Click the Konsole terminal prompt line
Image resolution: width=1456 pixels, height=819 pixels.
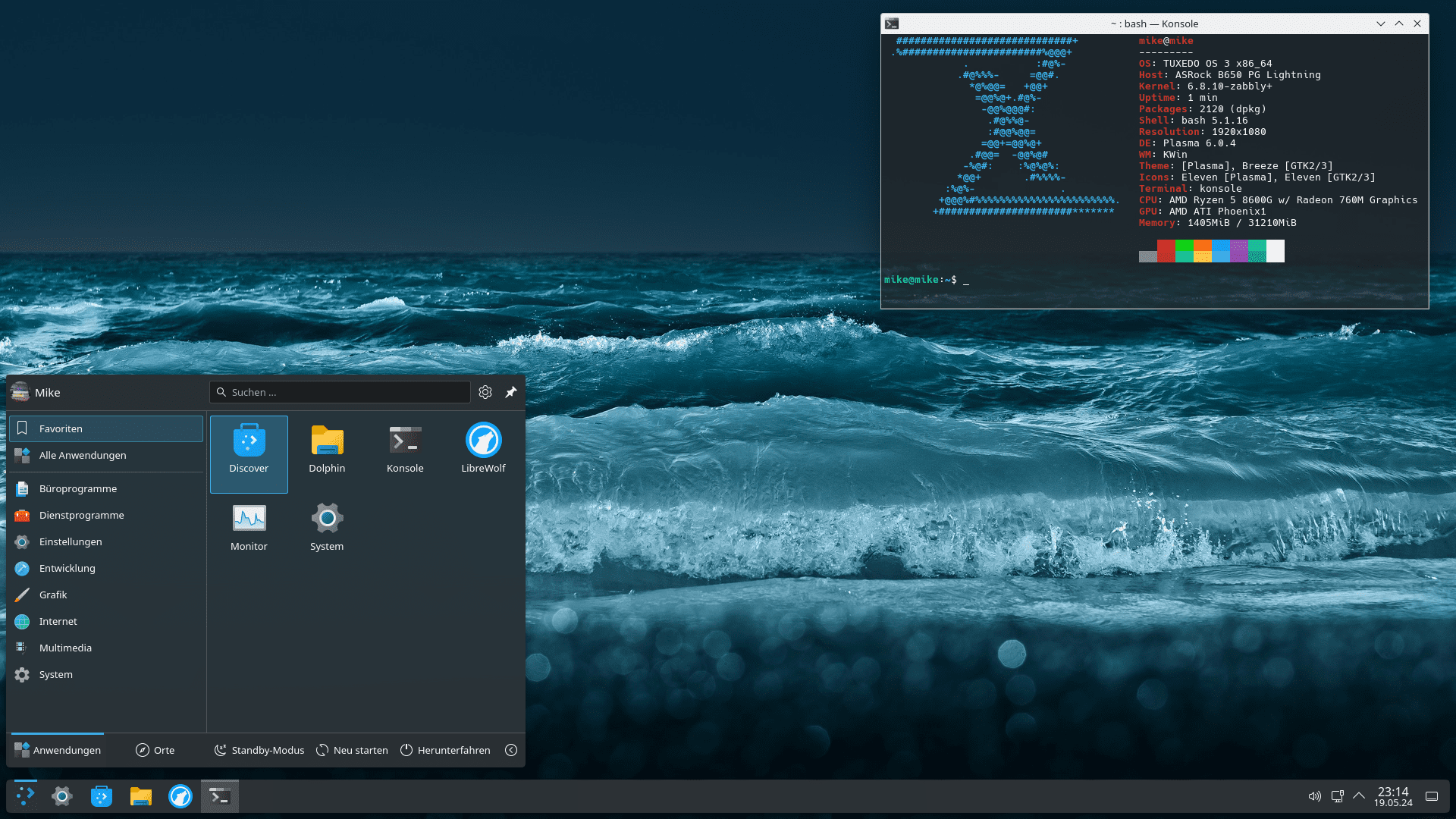[x=927, y=280]
